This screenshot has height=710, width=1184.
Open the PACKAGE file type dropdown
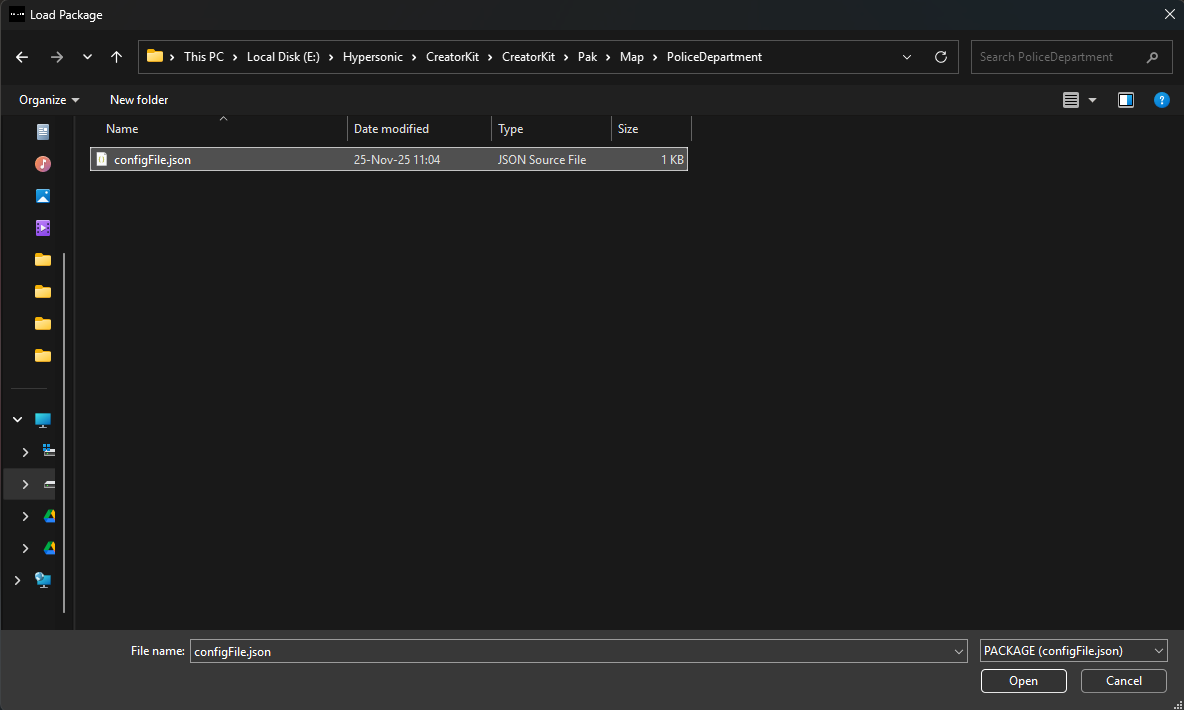1074,651
